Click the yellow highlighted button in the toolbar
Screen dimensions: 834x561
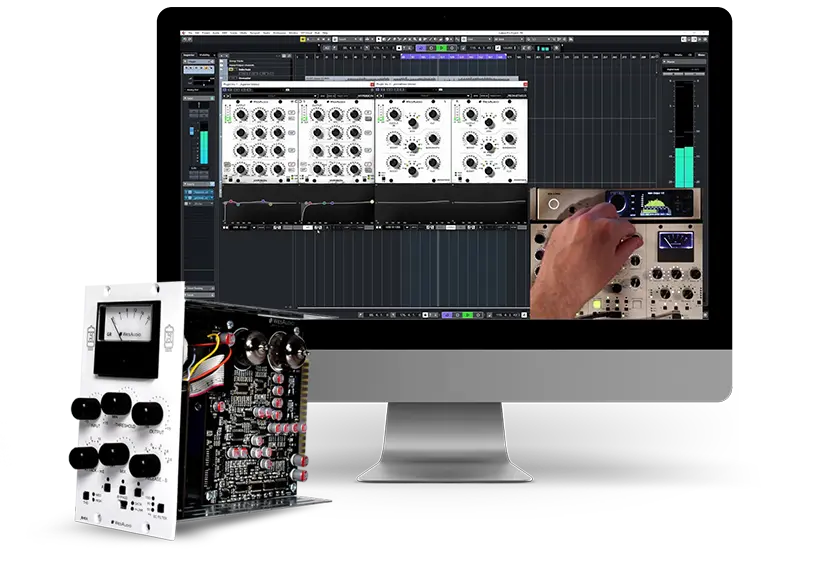click(x=303, y=39)
